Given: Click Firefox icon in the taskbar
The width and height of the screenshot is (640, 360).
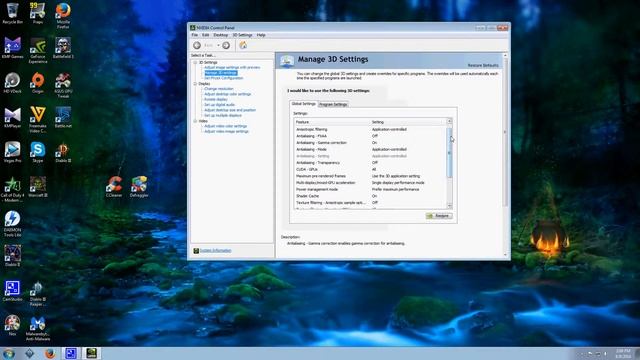Looking at the screenshot, I should coord(50,353).
